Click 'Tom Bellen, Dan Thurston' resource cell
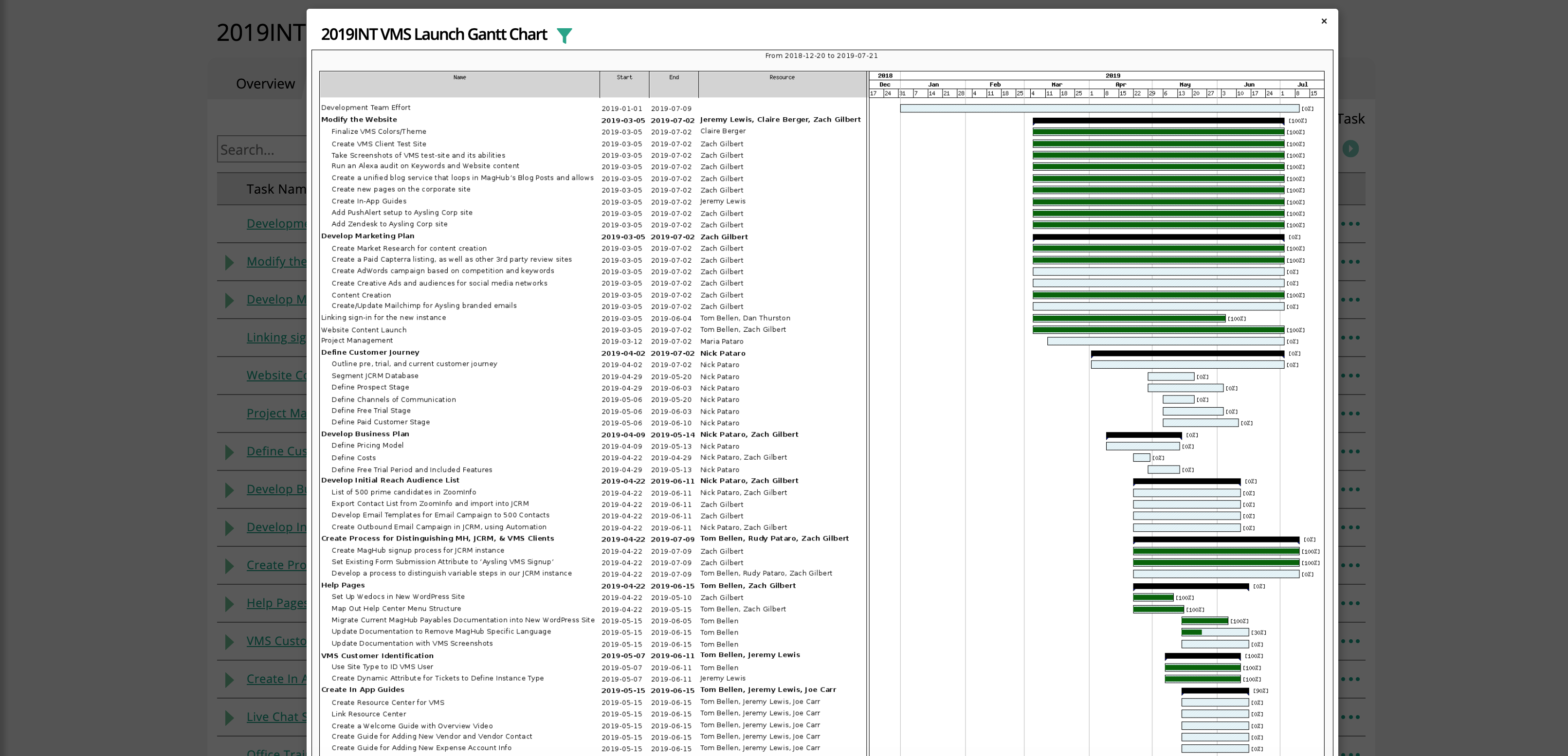The height and width of the screenshot is (756, 1568). [745, 318]
